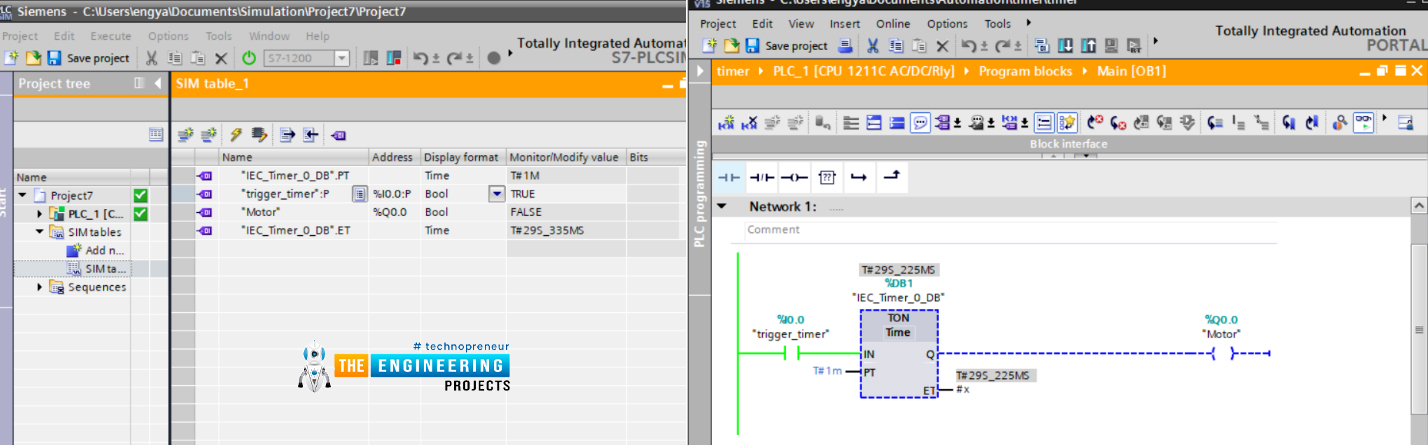Image resolution: width=1428 pixels, height=445 pixels.
Task: Insert empty box instruction
Action: point(826,177)
